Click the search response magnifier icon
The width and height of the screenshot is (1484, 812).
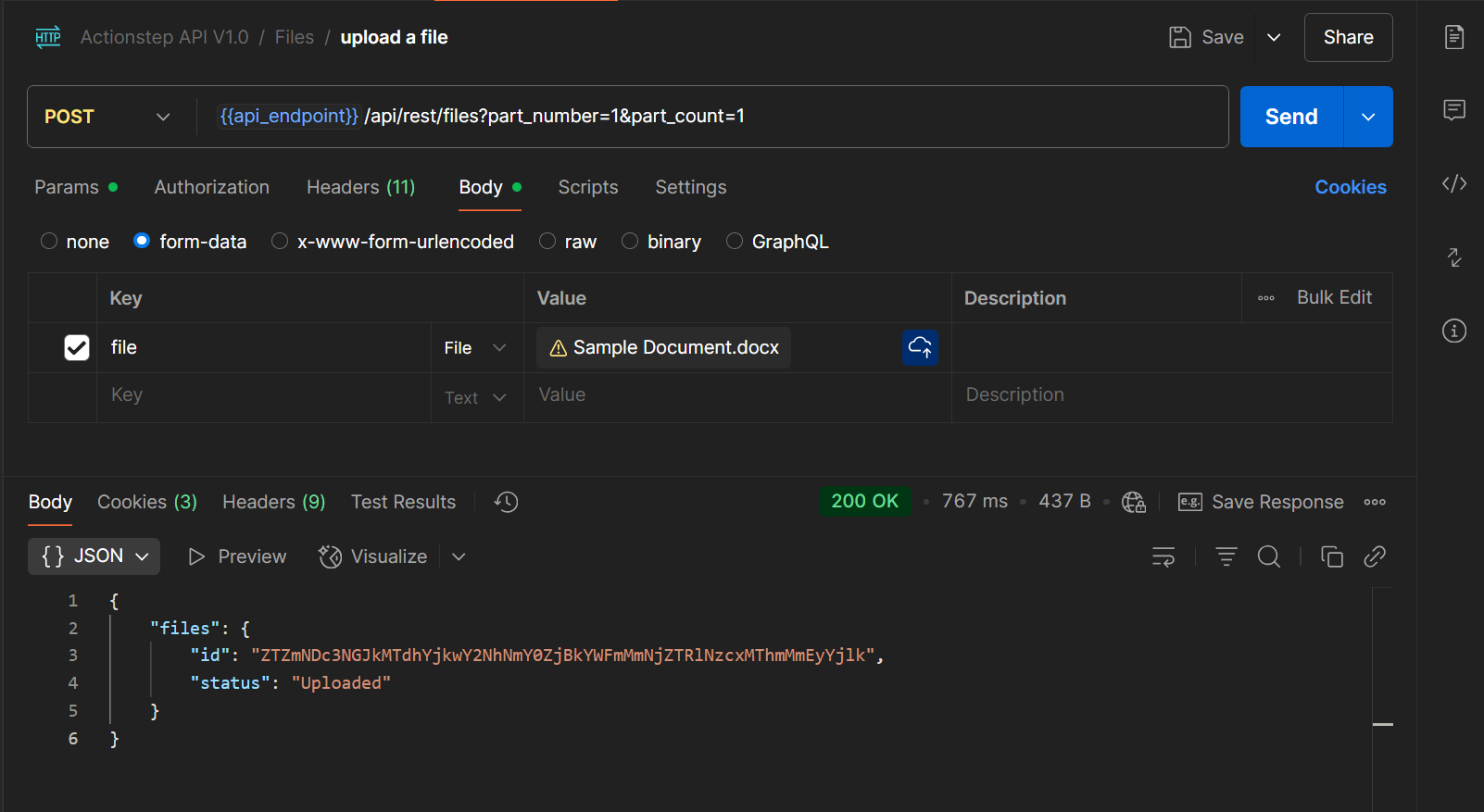[1269, 556]
